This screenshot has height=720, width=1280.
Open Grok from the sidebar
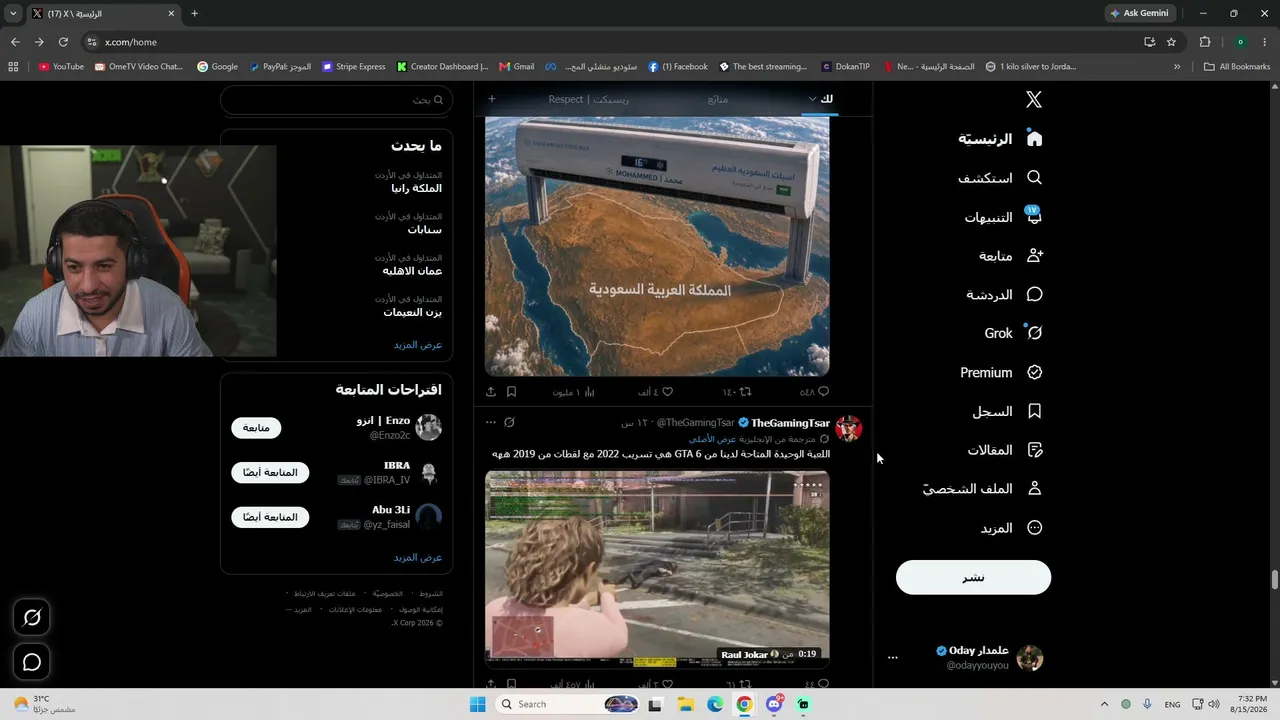pyautogui.click(x=1013, y=333)
